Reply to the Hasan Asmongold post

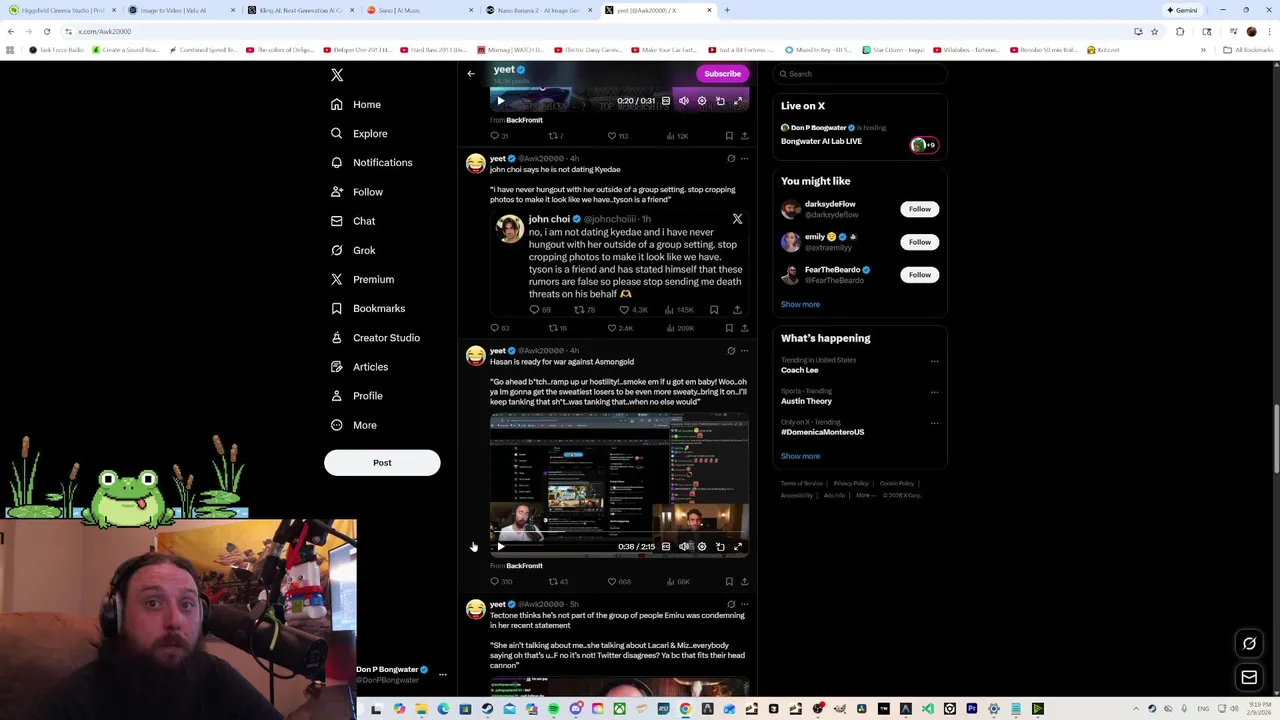[500, 581]
